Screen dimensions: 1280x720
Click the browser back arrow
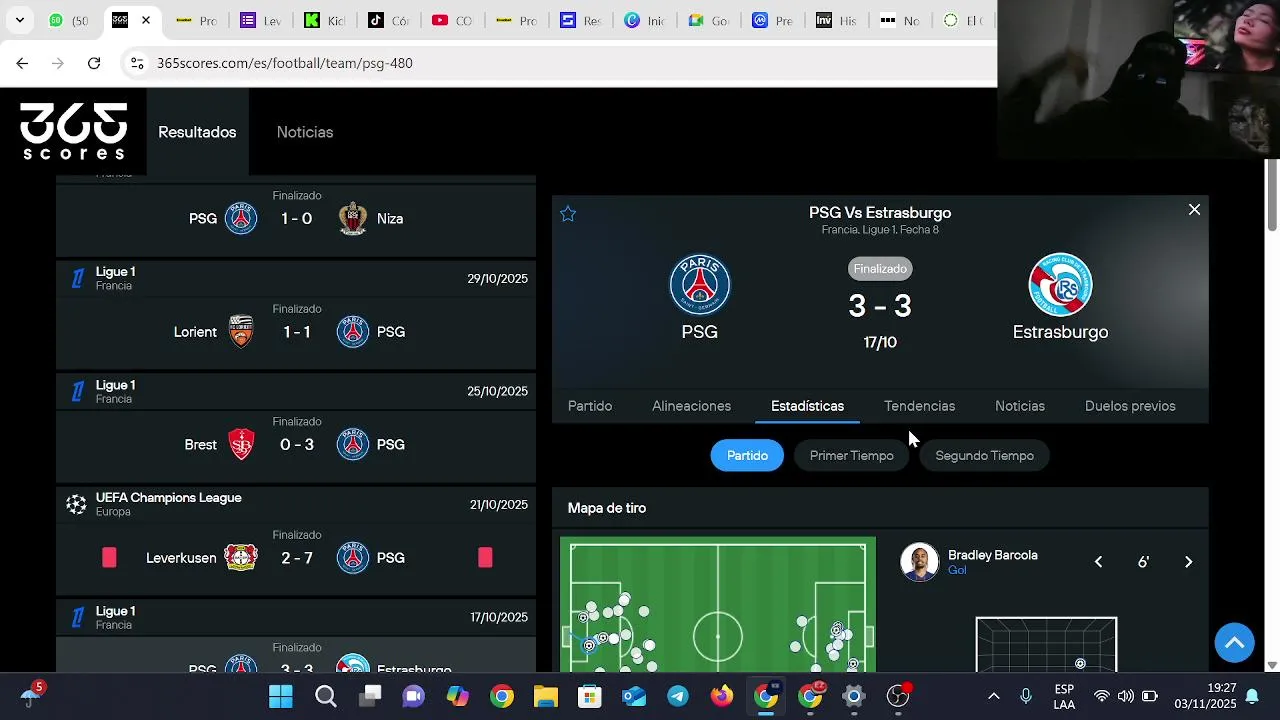(x=22, y=63)
